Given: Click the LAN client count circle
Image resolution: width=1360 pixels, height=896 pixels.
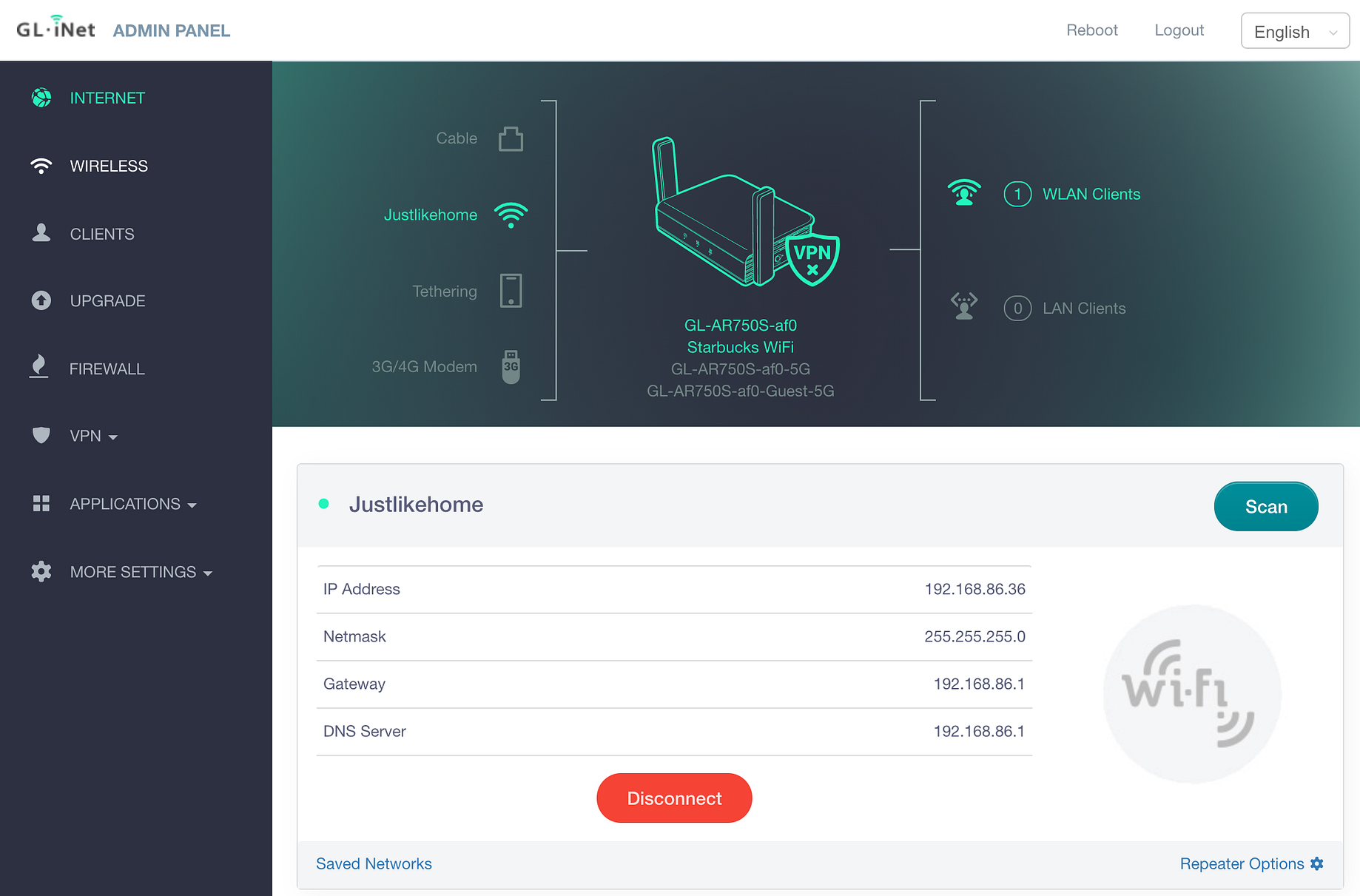Looking at the screenshot, I should coord(1017,308).
